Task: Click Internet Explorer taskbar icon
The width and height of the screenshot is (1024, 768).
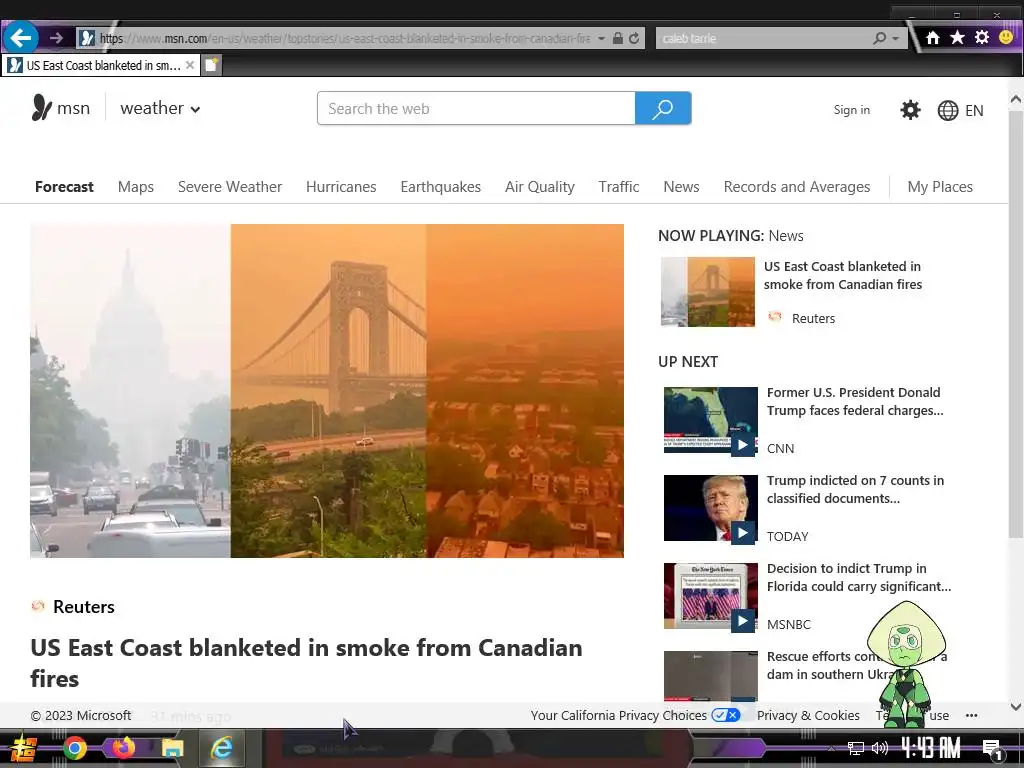Action: pos(221,748)
